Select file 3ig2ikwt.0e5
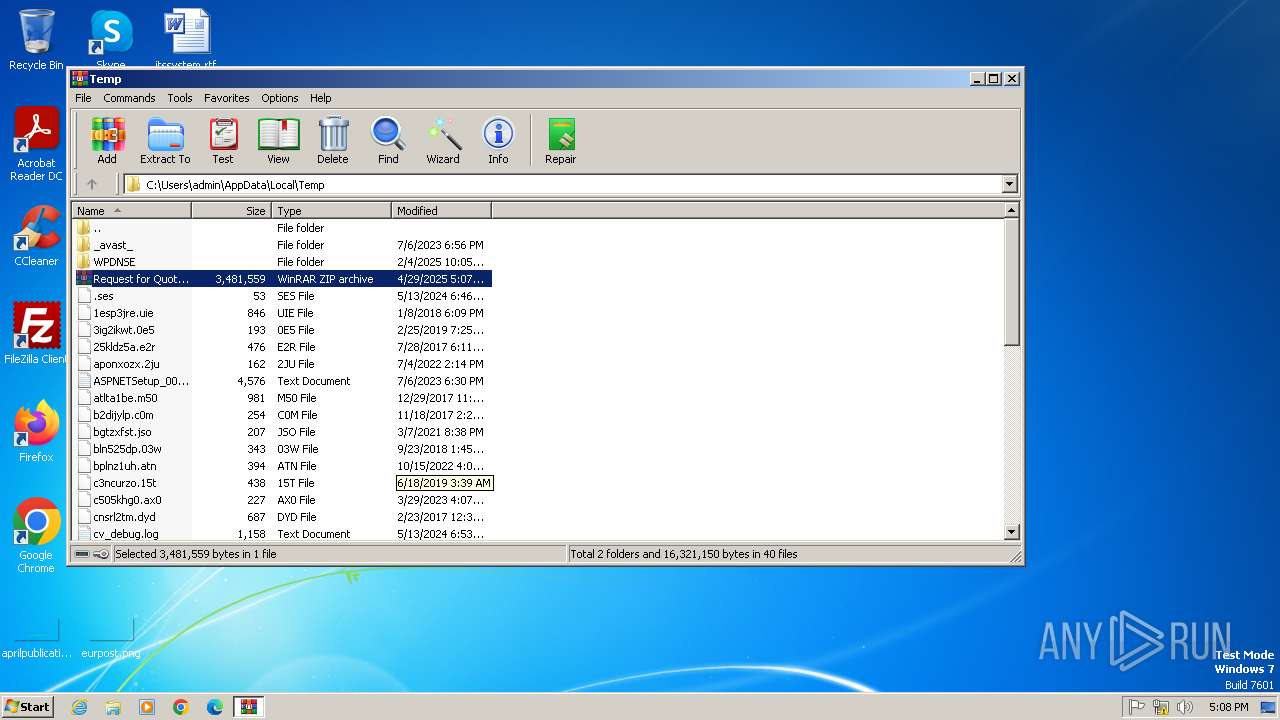This screenshot has width=1280, height=720. pyautogui.click(x=282, y=330)
